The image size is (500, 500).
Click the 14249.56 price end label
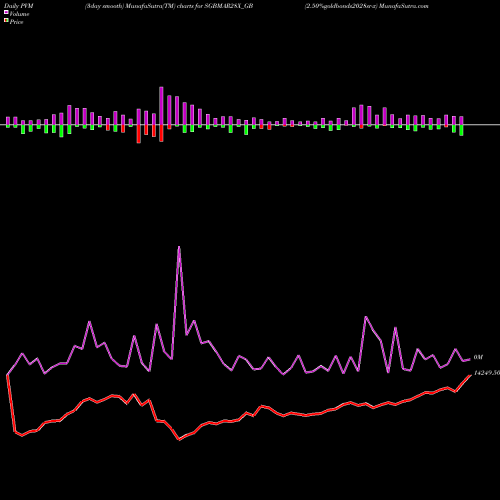pos(487,373)
